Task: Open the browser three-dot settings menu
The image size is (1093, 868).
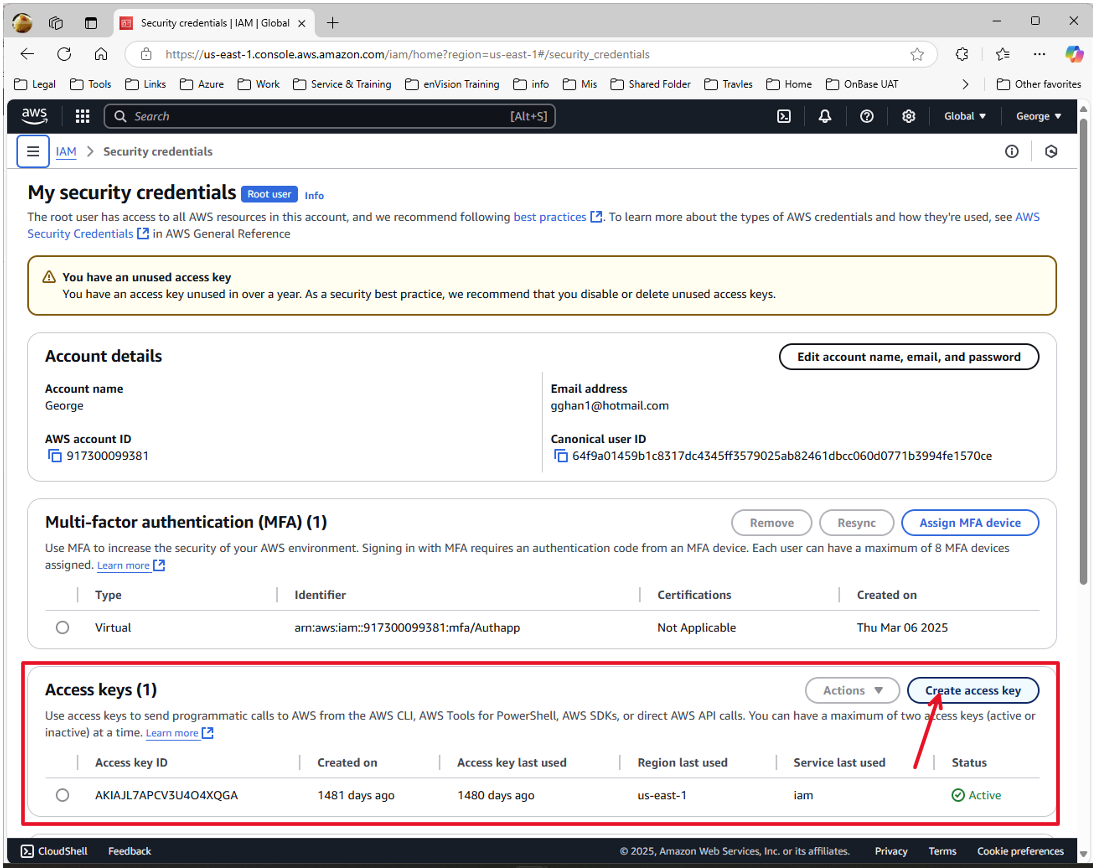Action: tap(1039, 54)
